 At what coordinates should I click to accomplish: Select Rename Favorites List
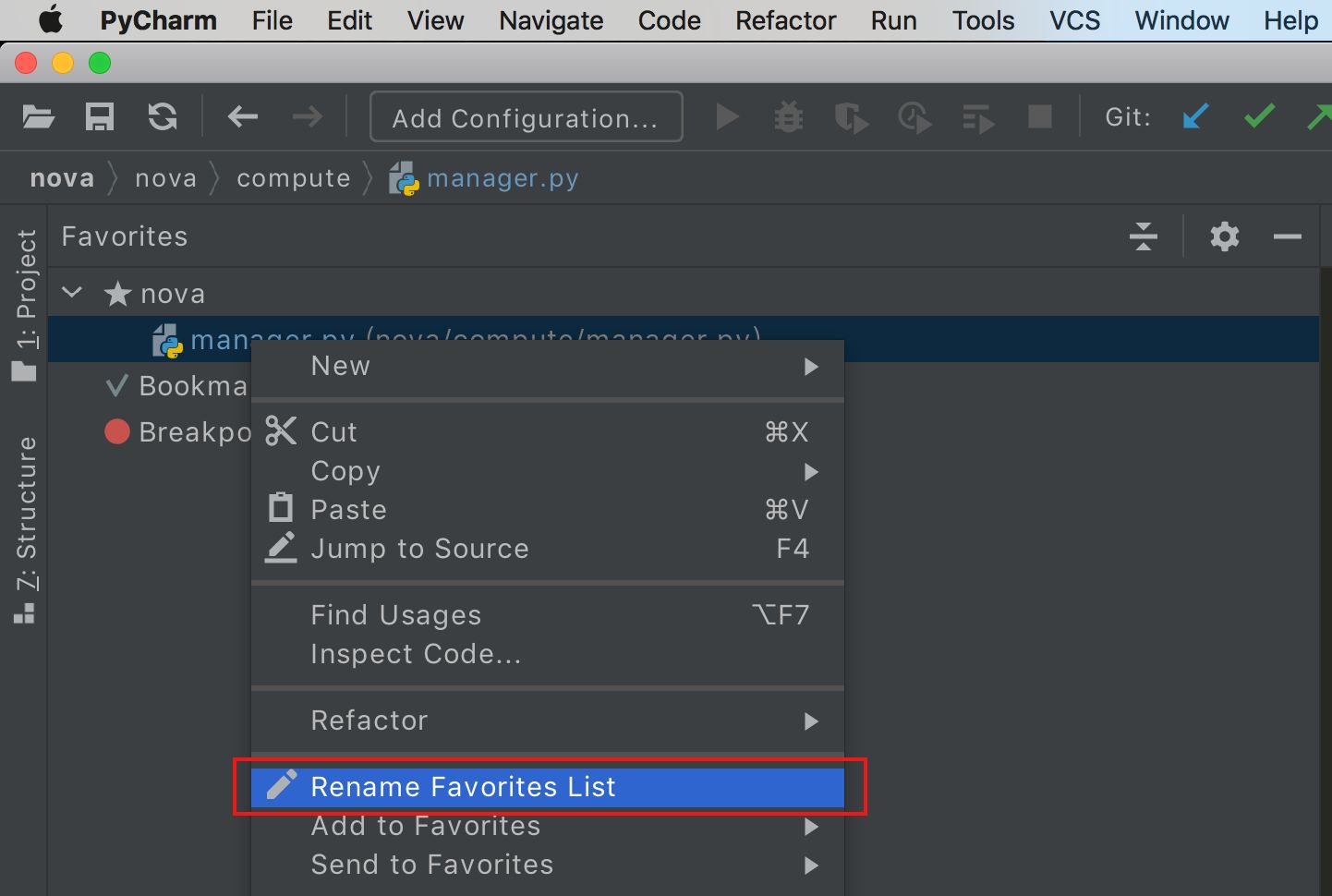pyautogui.click(x=462, y=787)
